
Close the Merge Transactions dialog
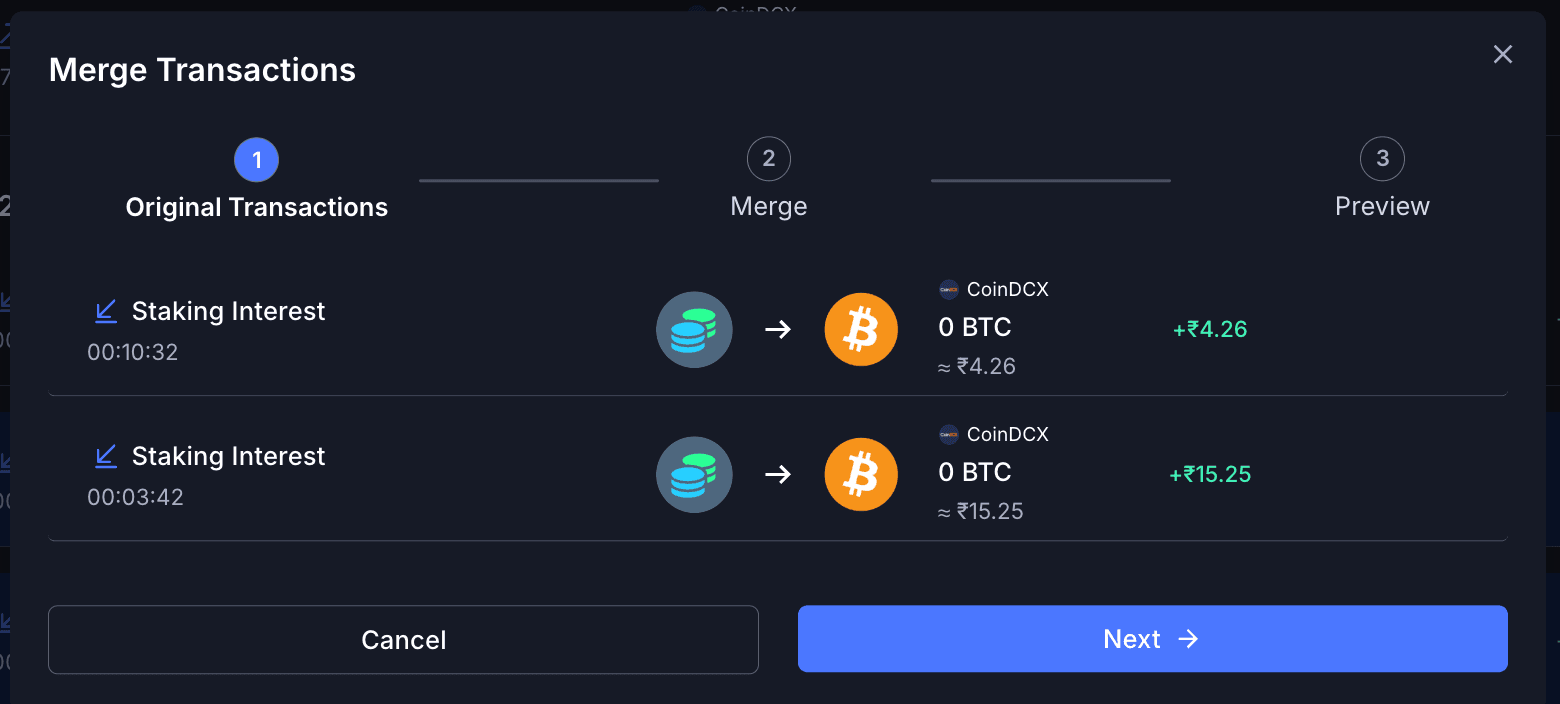[1502, 54]
